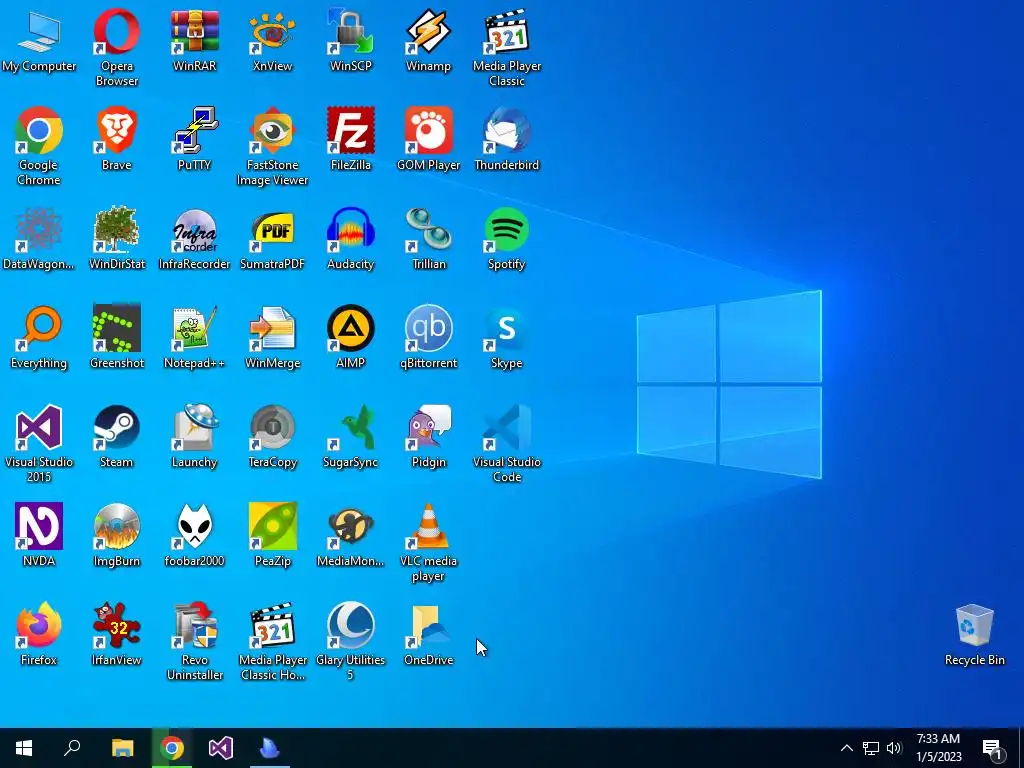This screenshot has height=768, width=1024.
Task: Click the Pidgin shortcut
Action: point(428,437)
